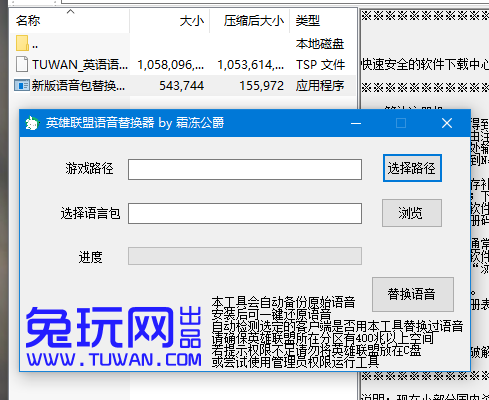The width and height of the screenshot is (489, 400).
Task: Click the 选择语言包 label
Action: click(90, 213)
